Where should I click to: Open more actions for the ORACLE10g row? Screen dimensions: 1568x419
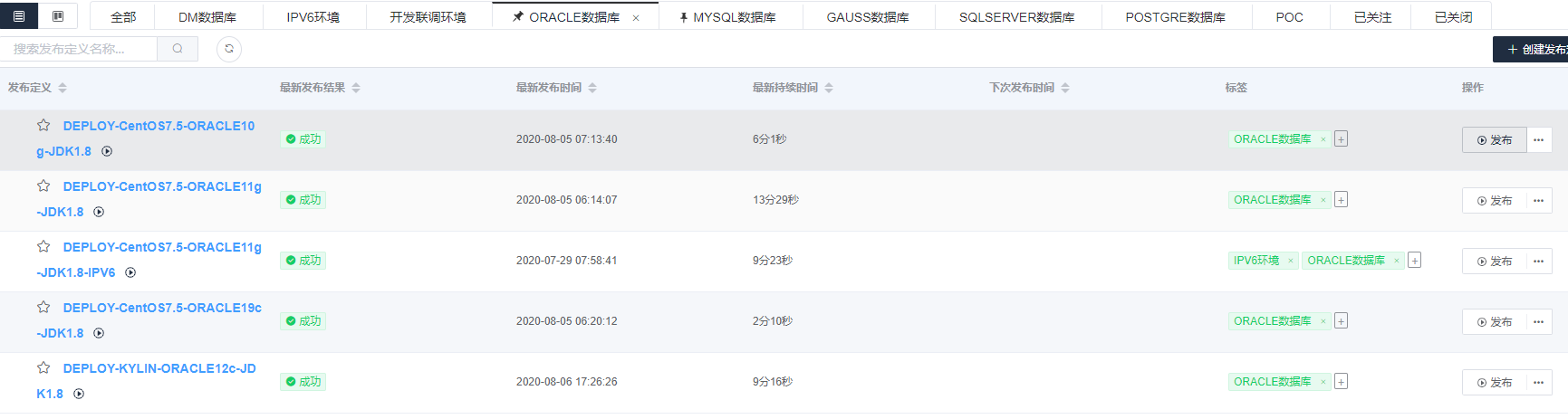[x=1538, y=140]
